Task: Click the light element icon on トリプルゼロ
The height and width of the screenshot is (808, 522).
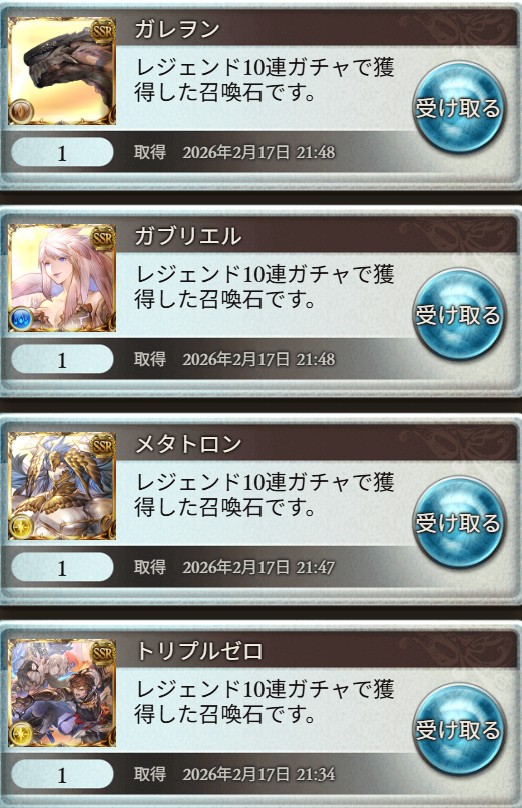Action: pyautogui.click(x=22, y=733)
